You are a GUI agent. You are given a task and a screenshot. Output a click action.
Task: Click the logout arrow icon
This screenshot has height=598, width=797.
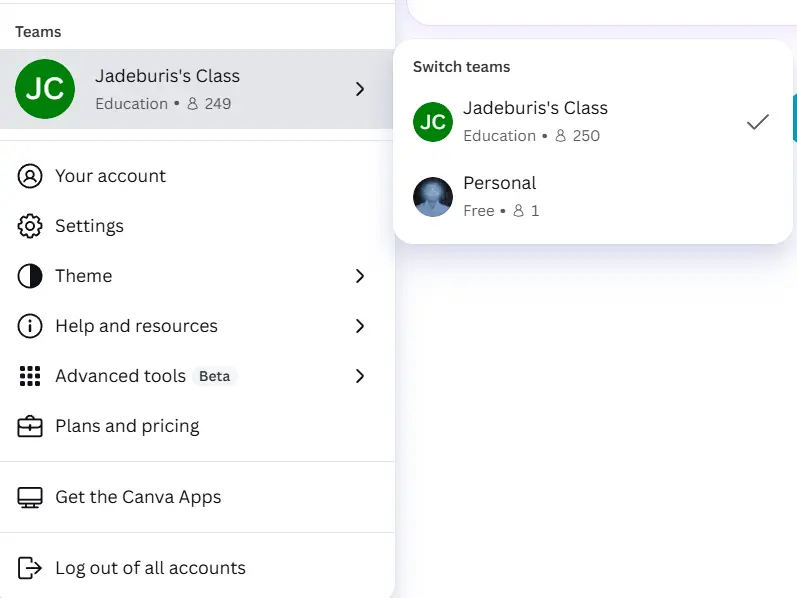pos(30,568)
